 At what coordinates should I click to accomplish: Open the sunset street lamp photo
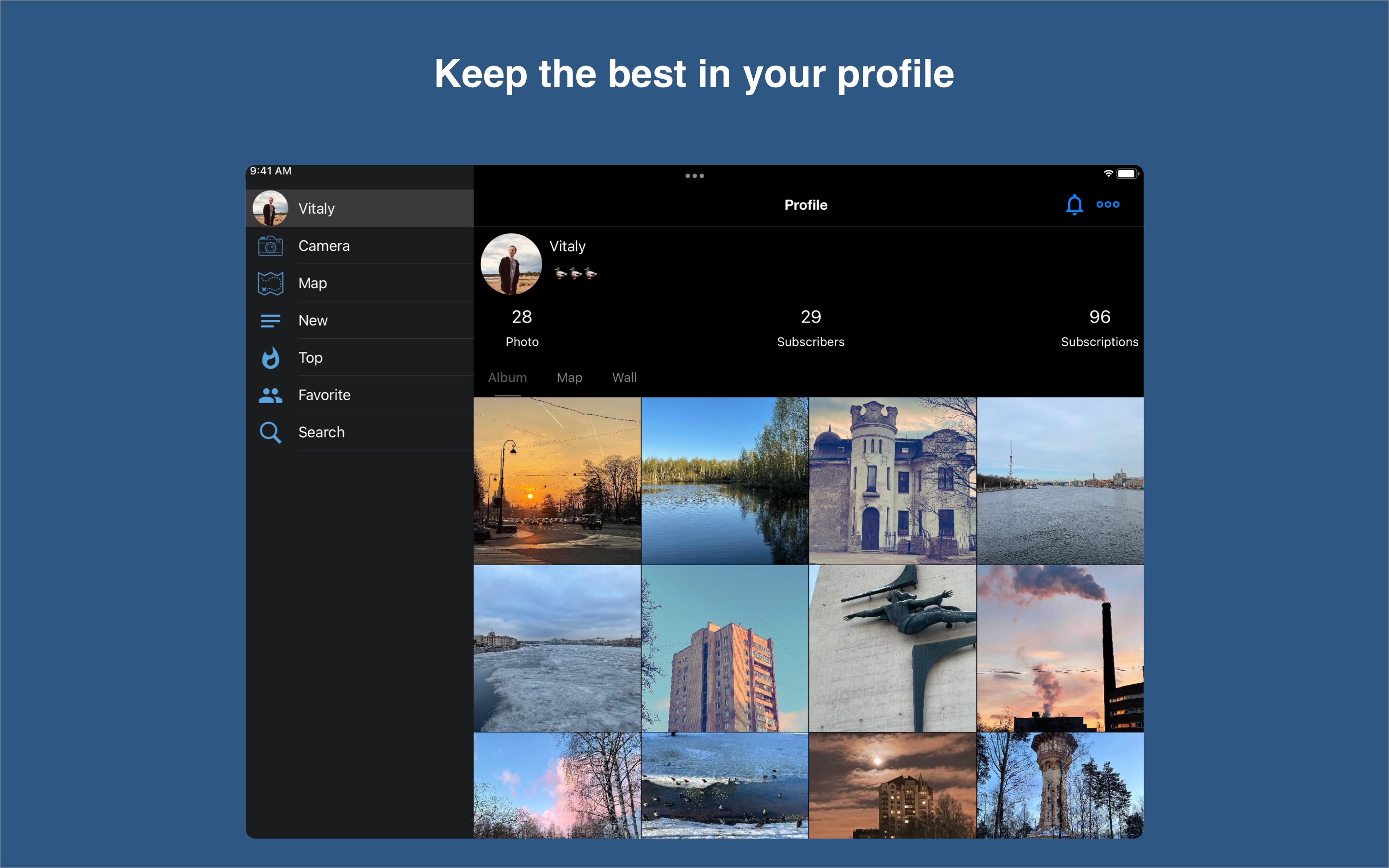click(557, 480)
